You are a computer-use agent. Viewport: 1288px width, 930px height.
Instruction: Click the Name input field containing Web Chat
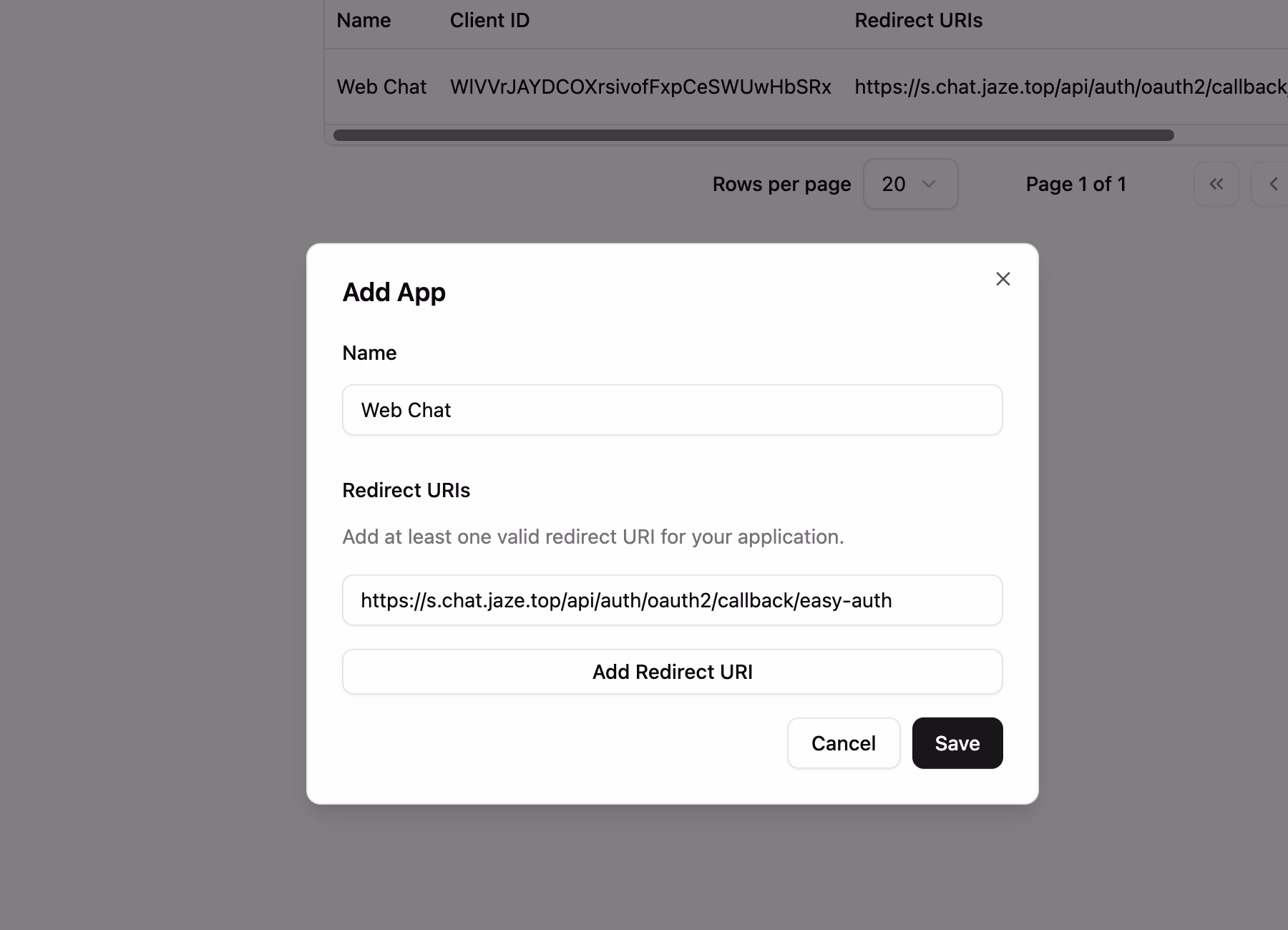(x=672, y=410)
